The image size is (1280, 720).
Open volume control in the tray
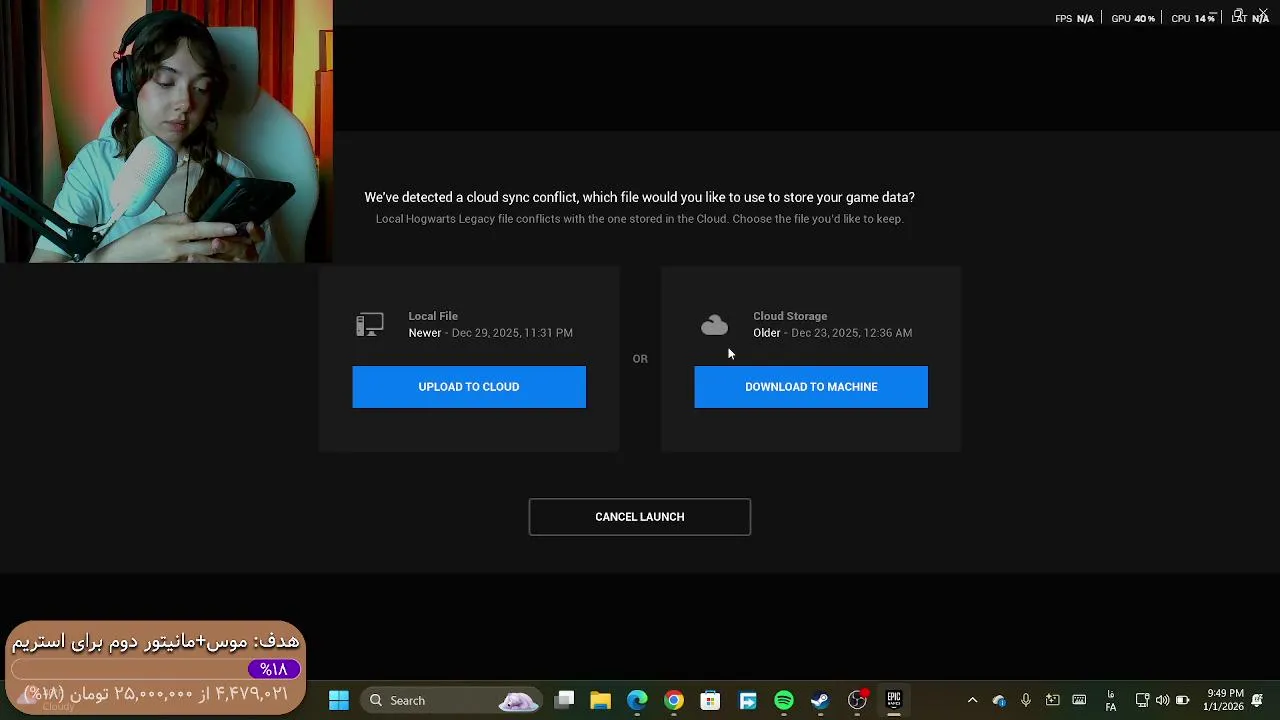coord(1162,700)
